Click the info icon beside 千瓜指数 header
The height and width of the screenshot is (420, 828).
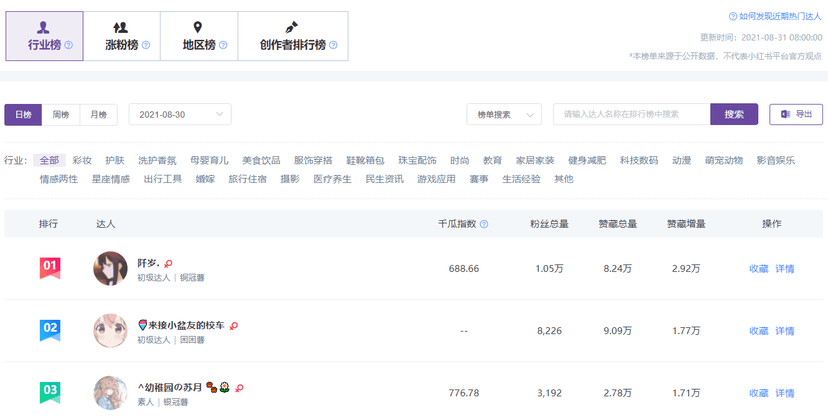(x=484, y=224)
